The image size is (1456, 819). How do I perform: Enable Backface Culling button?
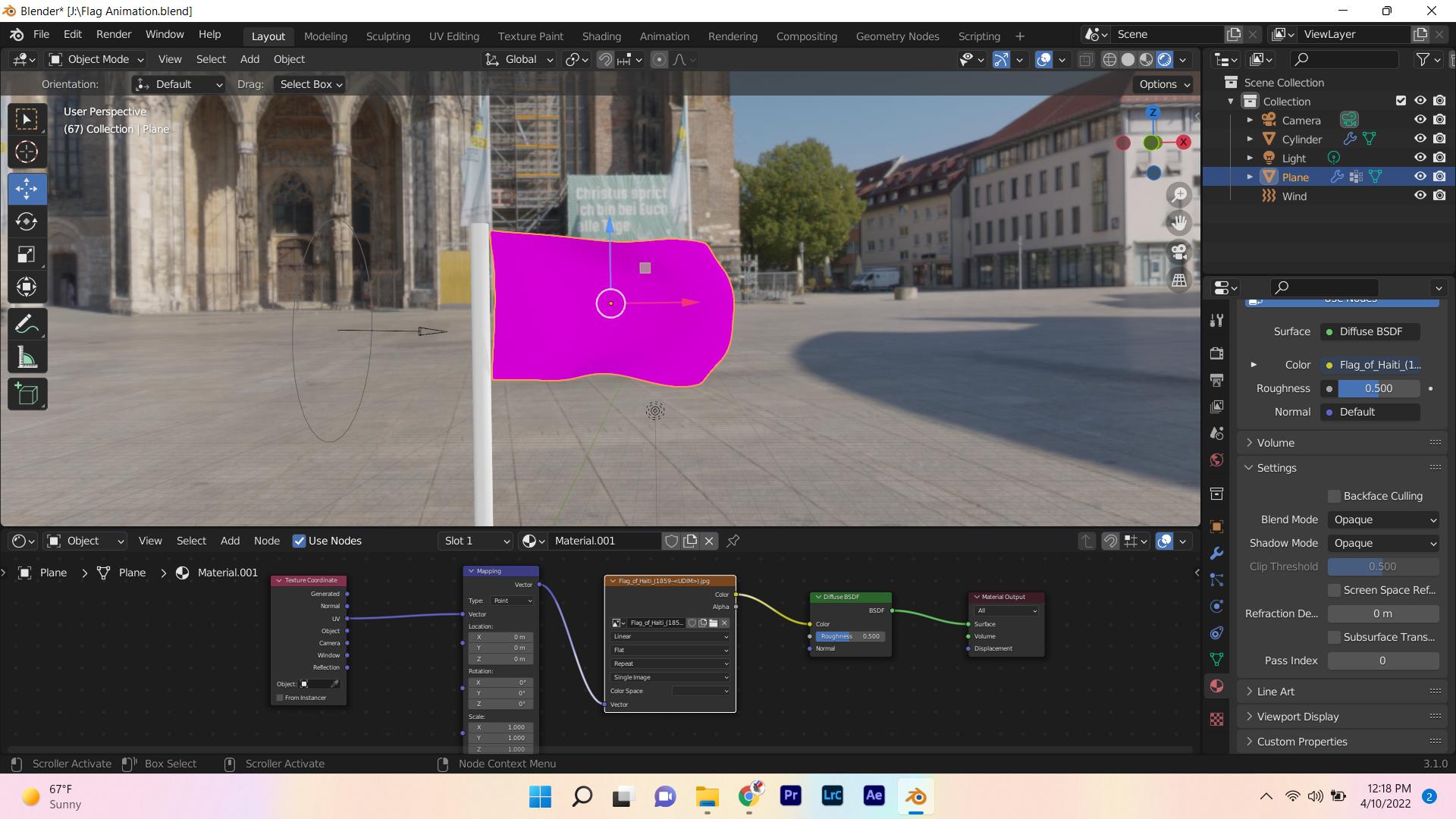[x=1334, y=495]
